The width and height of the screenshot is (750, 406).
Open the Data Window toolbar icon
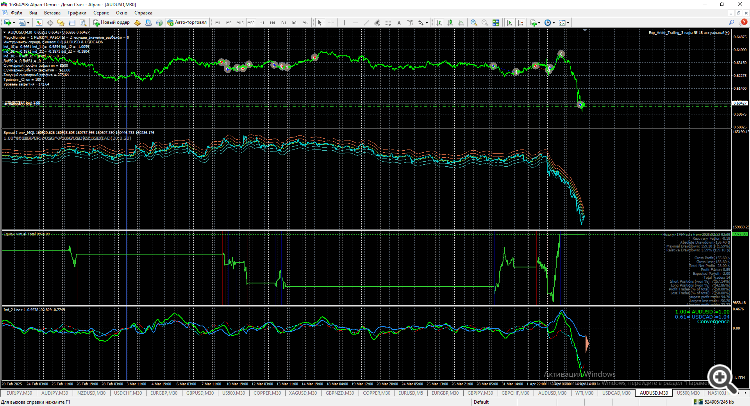[x=50, y=22]
